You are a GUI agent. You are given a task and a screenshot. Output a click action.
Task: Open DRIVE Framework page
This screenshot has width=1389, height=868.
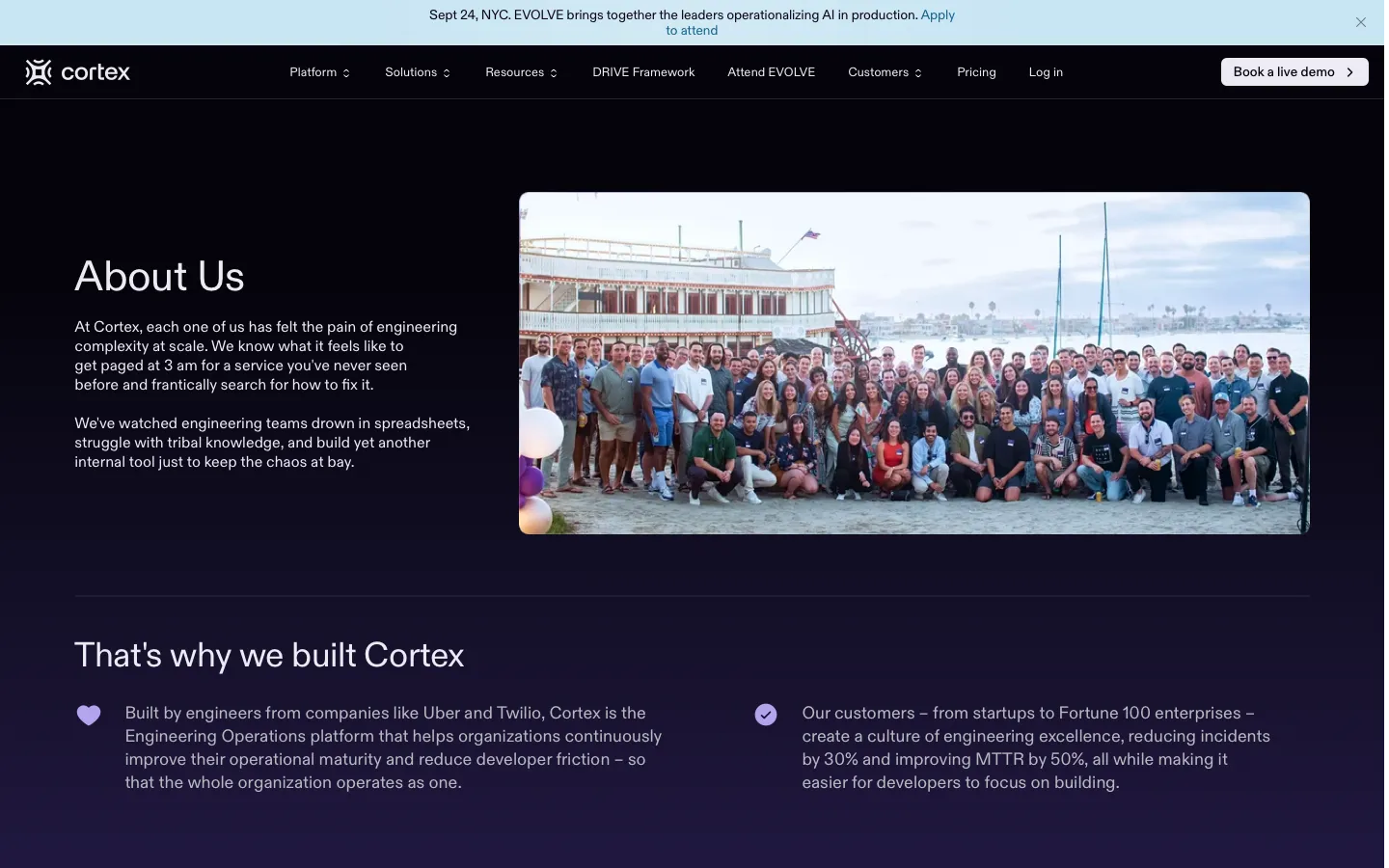643,72
